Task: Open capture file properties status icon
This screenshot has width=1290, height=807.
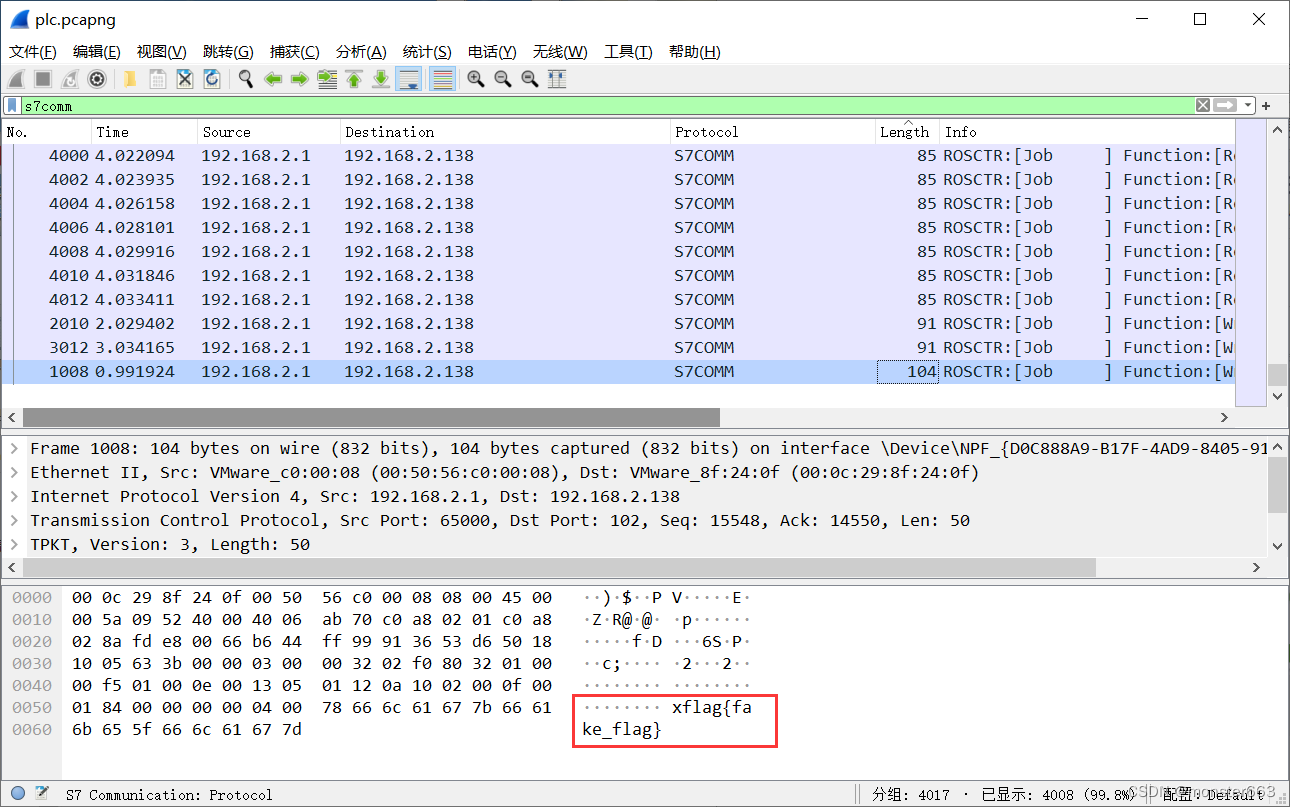Action: coord(42,794)
